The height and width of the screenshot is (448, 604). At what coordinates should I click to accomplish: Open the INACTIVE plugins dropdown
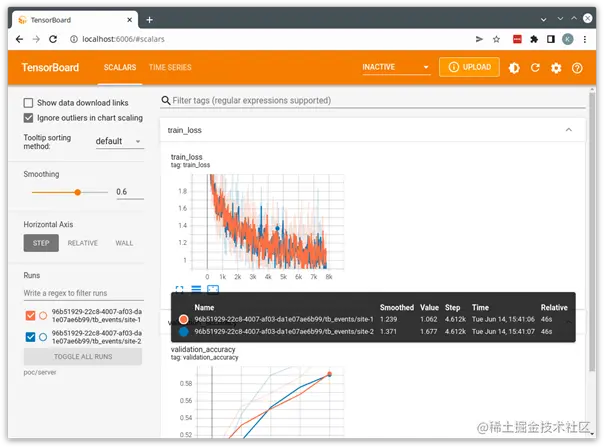pyautogui.click(x=396, y=67)
